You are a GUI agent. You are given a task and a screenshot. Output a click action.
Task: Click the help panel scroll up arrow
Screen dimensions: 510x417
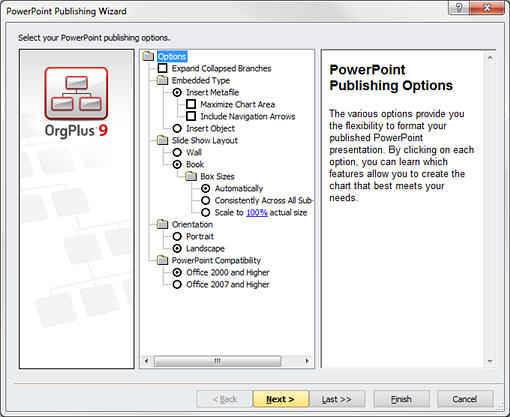(x=490, y=57)
